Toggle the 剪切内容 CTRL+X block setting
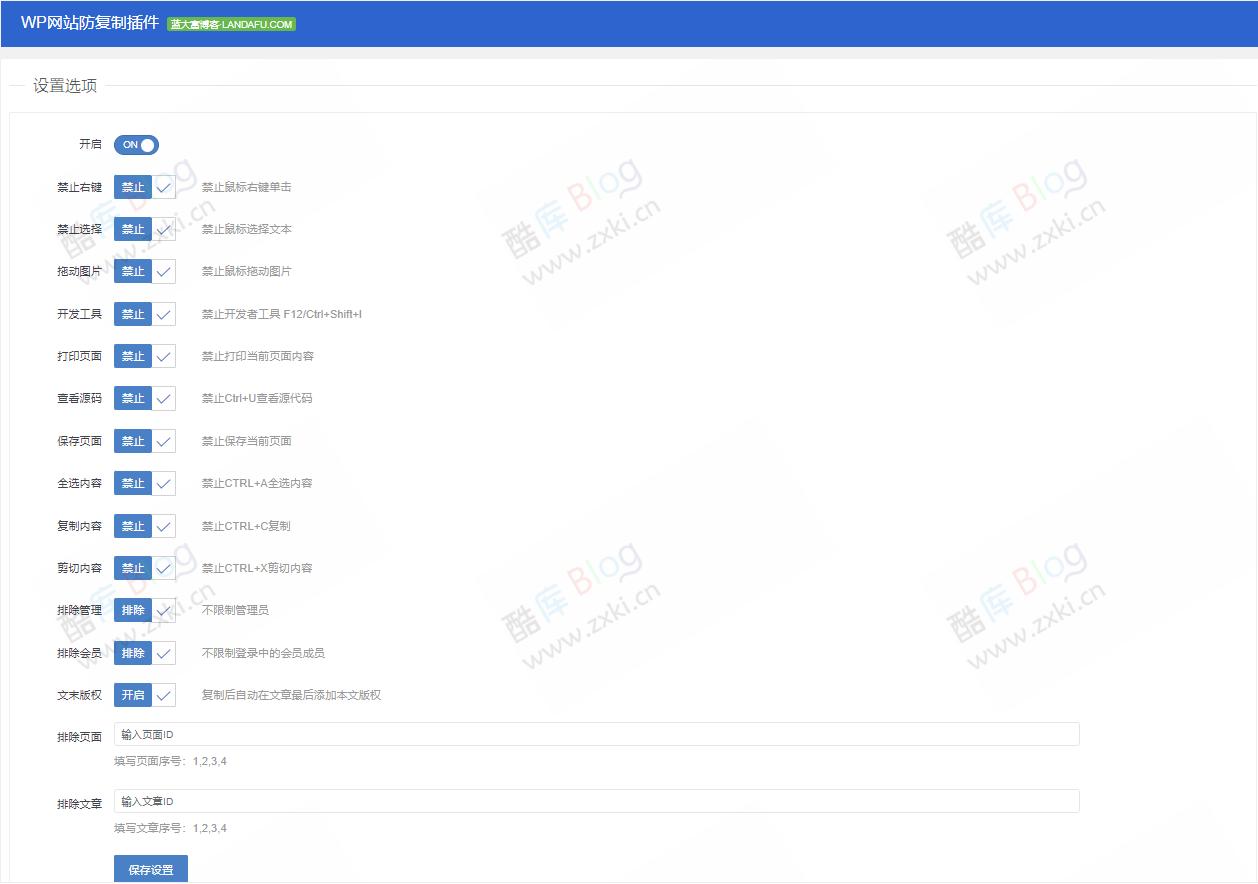This screenshot has height=884, width=1258. pyautogui.click(x=144, y=567)
